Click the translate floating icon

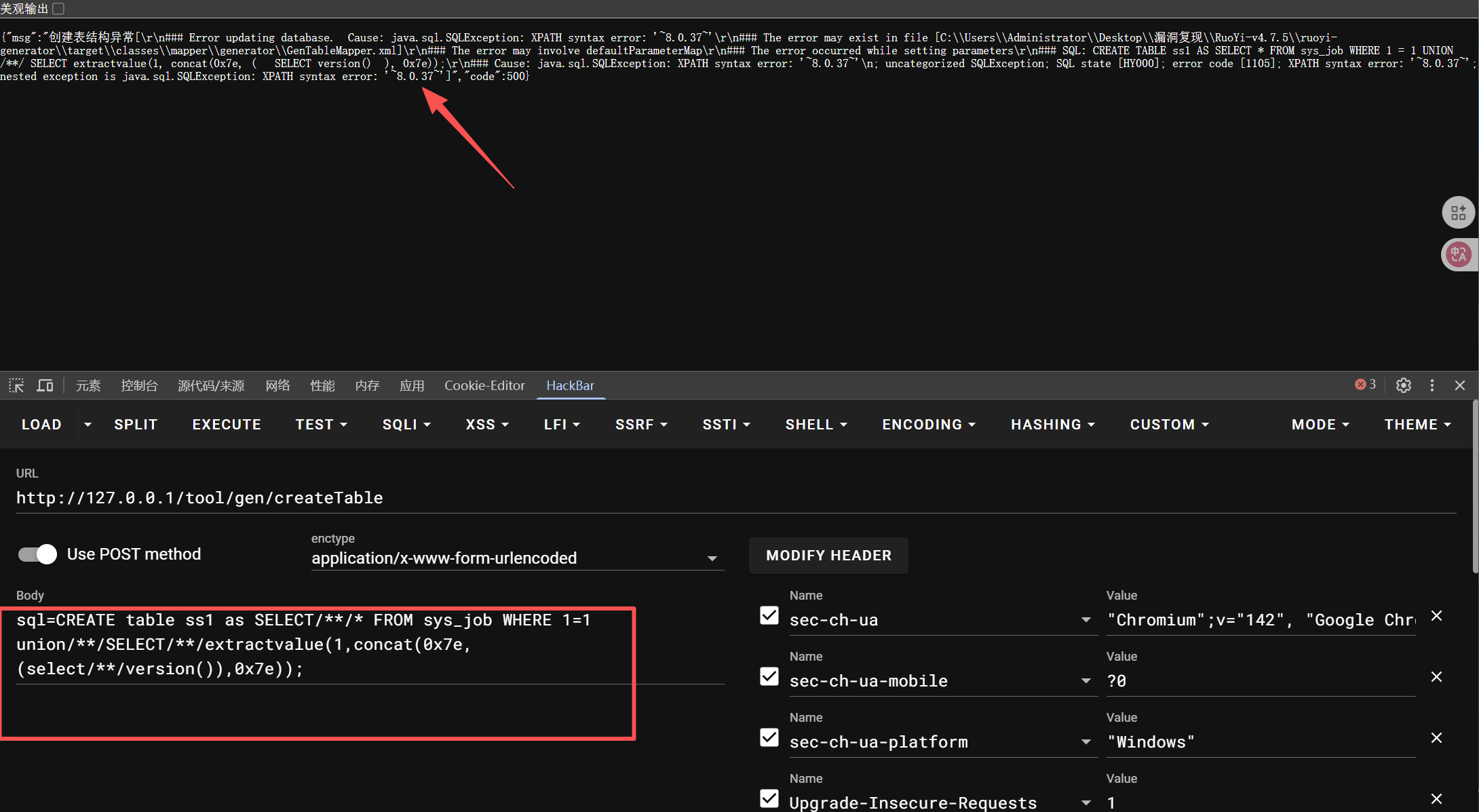click(x=1458, y=255)
